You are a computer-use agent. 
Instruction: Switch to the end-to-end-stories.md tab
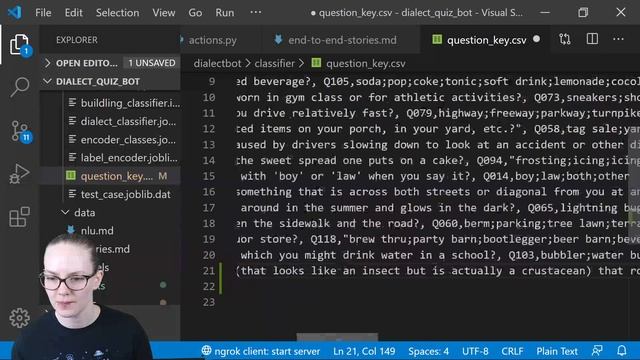coord(342,40)
